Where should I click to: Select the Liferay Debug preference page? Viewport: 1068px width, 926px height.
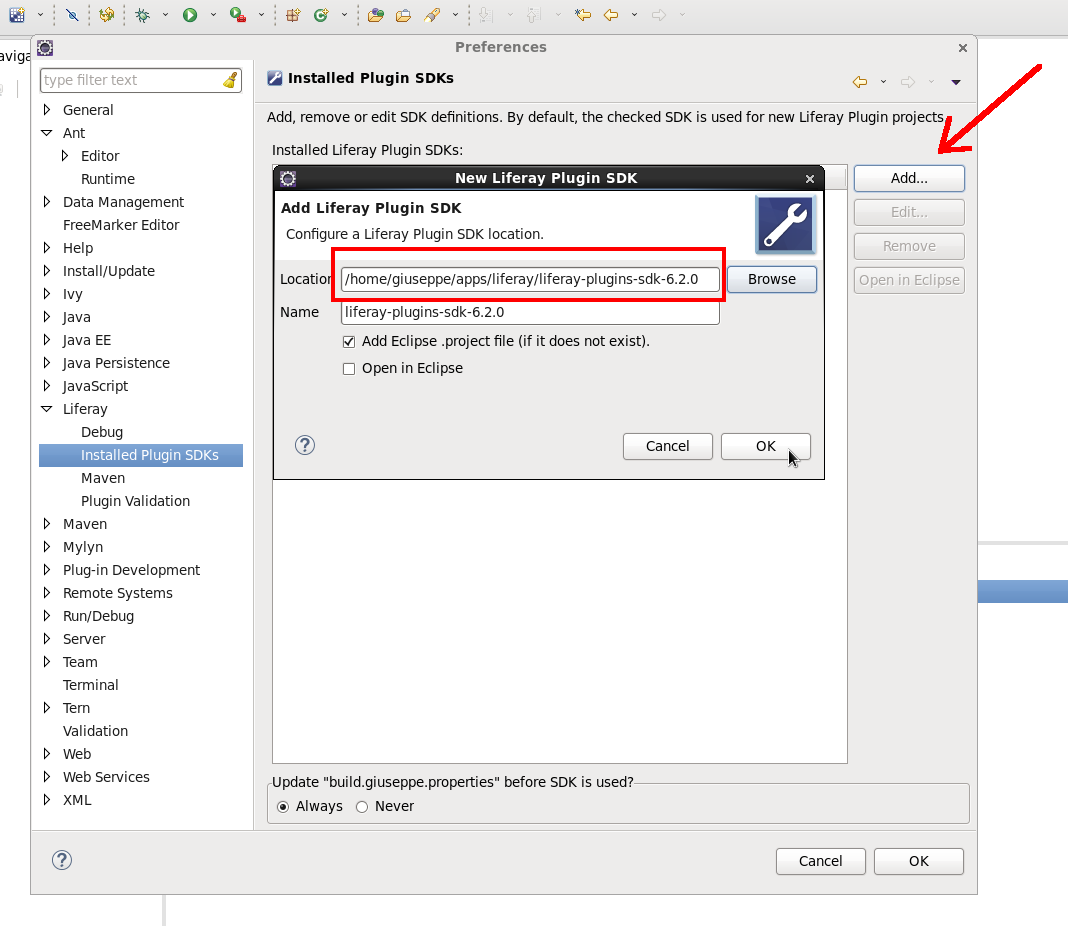pos(102,432)
